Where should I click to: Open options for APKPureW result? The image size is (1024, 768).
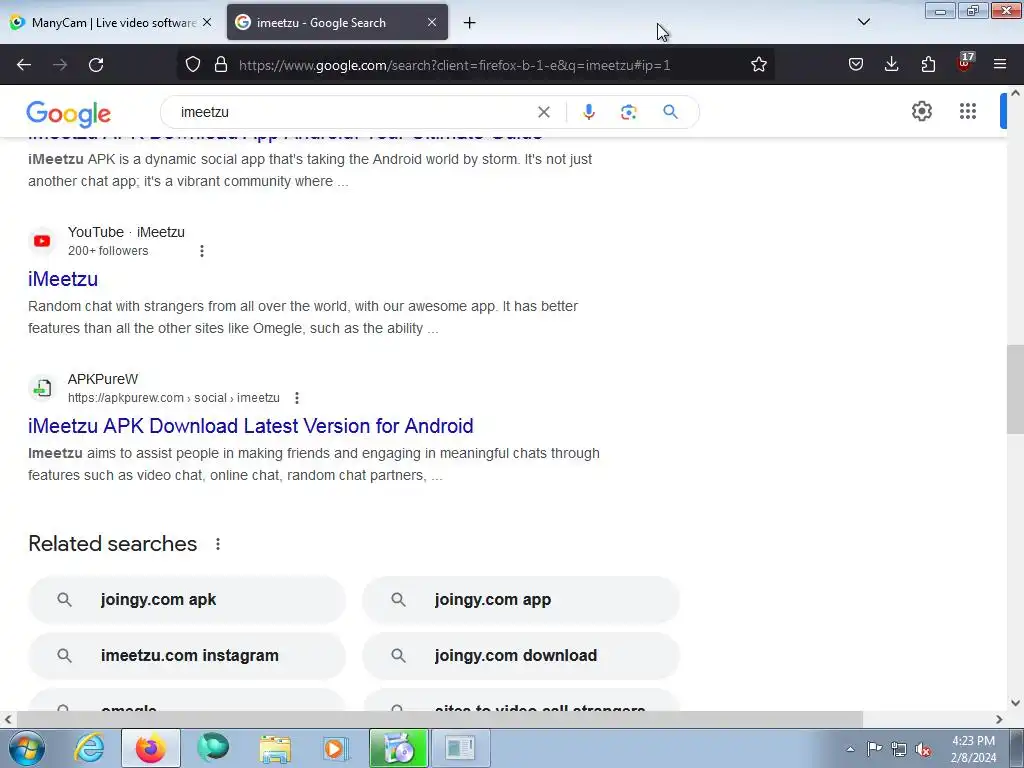296,398
